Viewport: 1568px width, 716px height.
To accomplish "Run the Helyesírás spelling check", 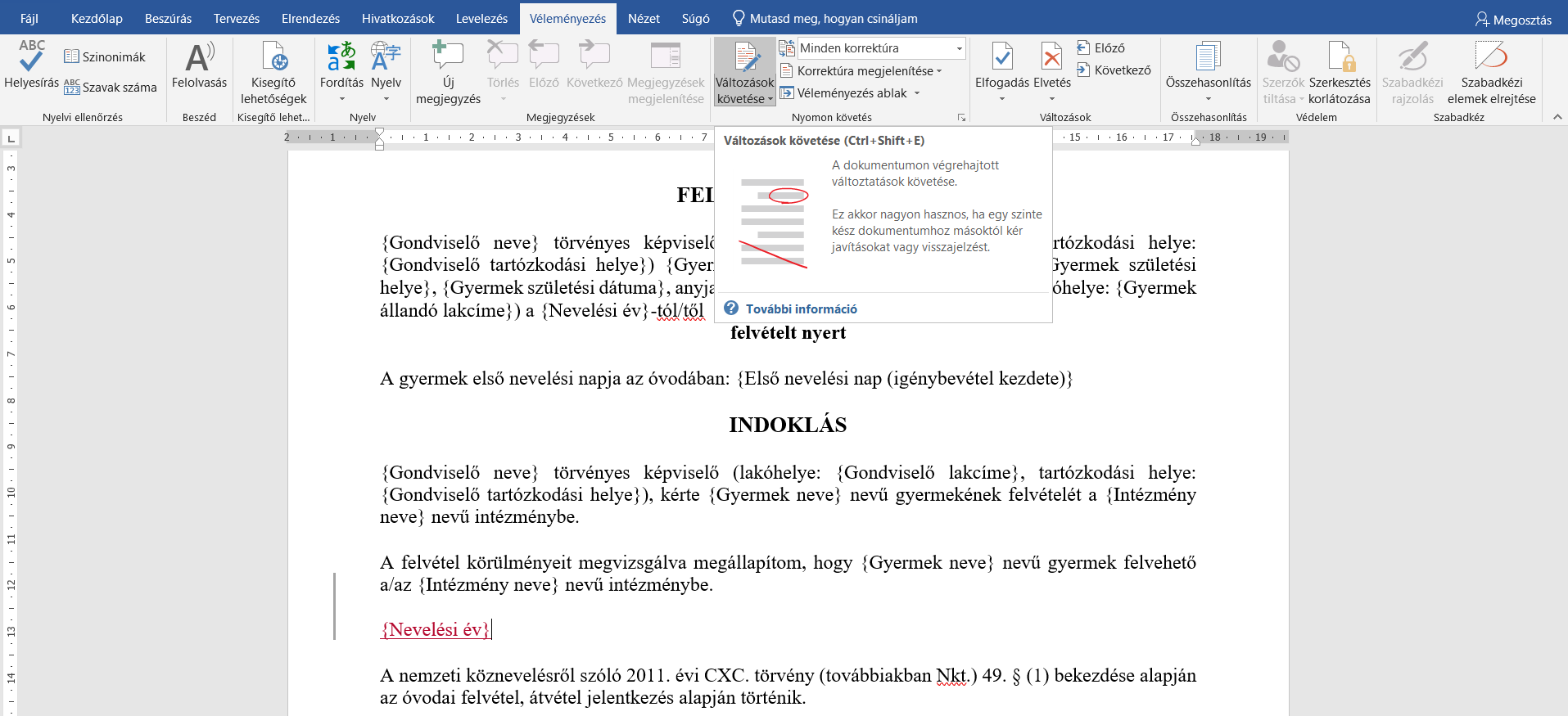I will (31, 65).
